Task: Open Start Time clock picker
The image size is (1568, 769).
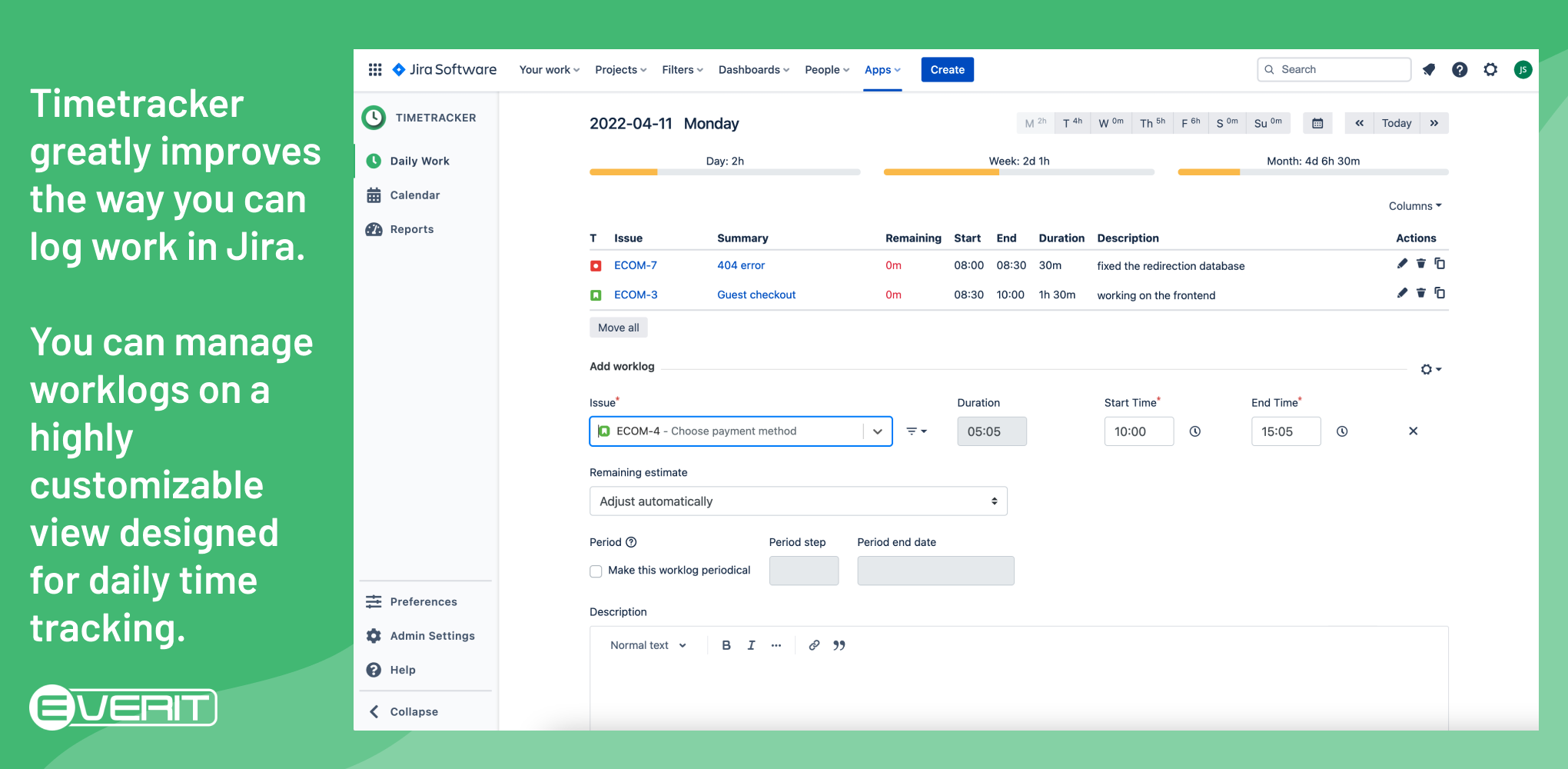Action: click(x=1195, y=431)
